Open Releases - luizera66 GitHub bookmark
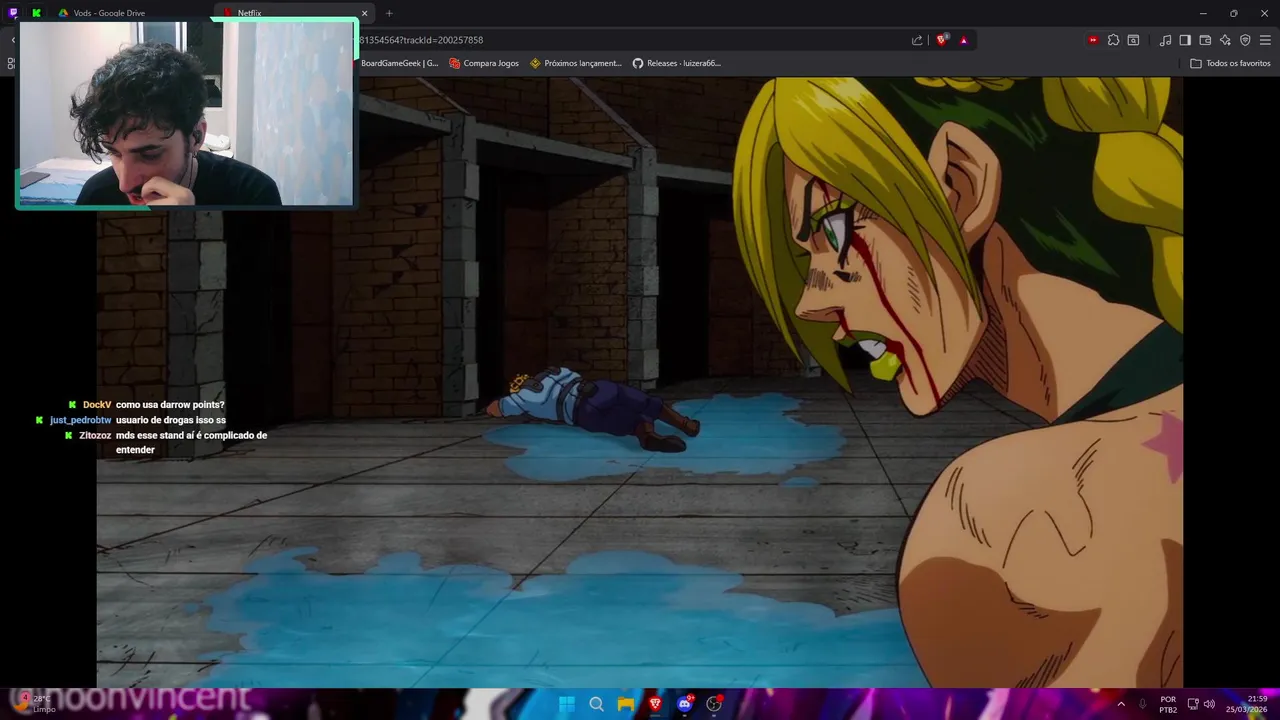The height and width of the screenshot is (720, 1280). click(x=677, y=63)
